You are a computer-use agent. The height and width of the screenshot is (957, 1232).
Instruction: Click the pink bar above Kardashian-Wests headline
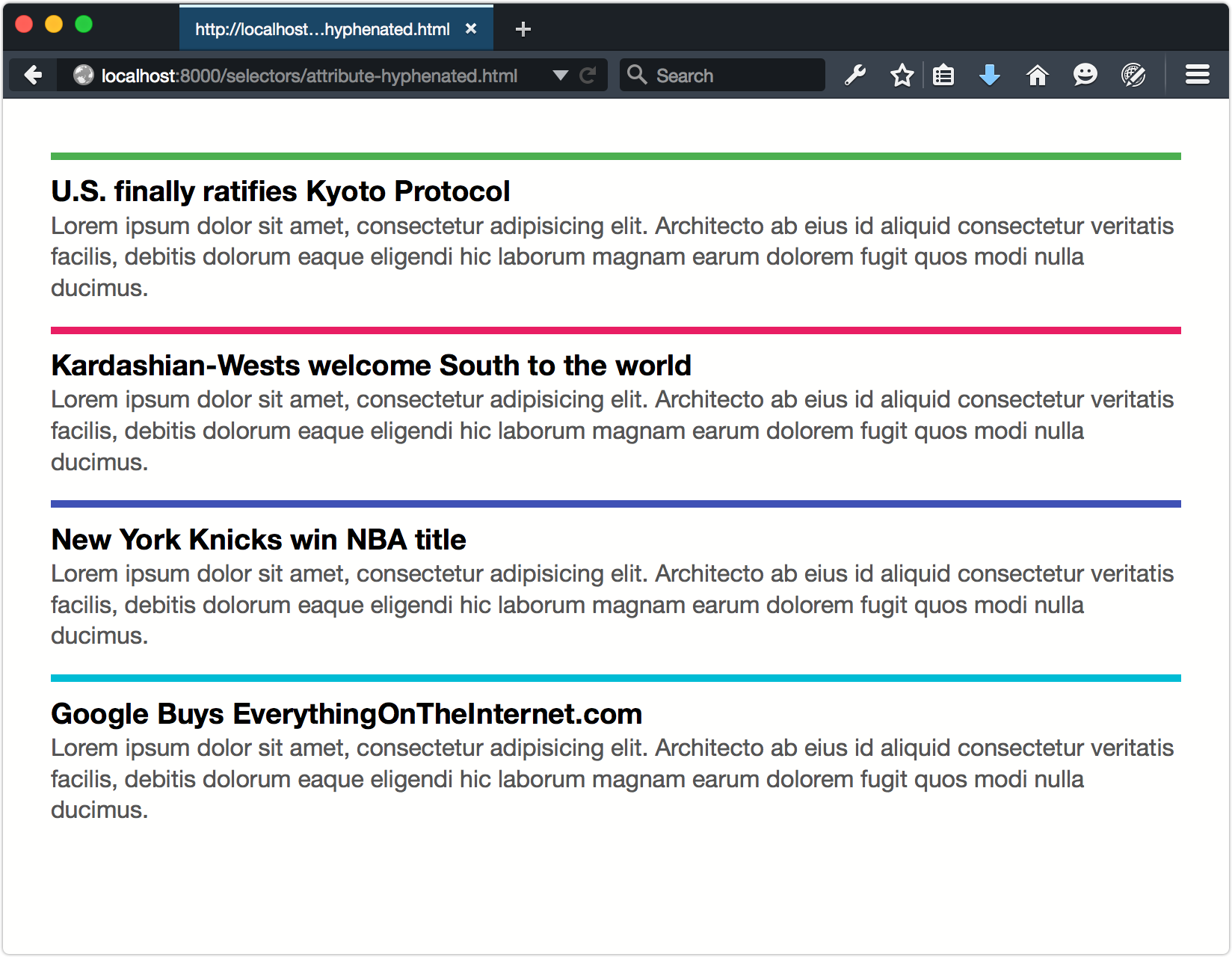[615, 330]
